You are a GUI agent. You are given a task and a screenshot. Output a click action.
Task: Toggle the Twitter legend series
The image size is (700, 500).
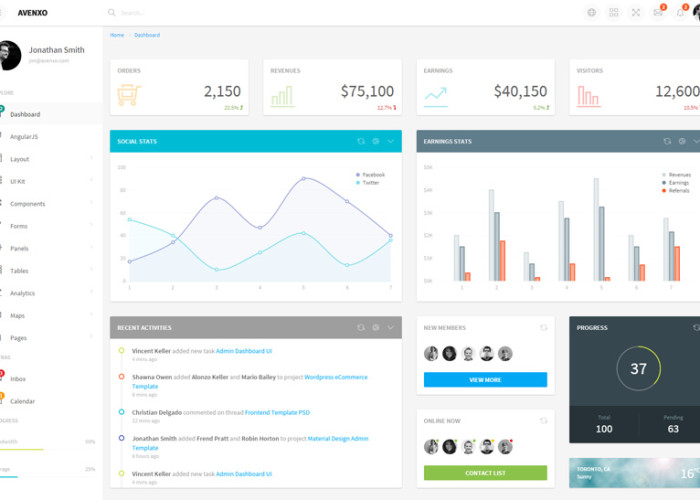pyautogui.click(x=367, y=183)
